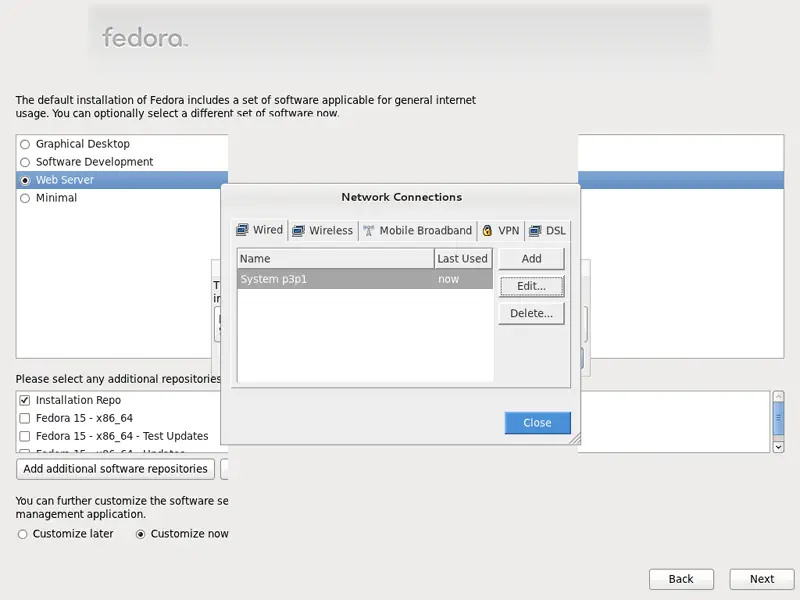Click the Delete... button
The width and height of the screenshot is (800, 600).
point(531,313)
